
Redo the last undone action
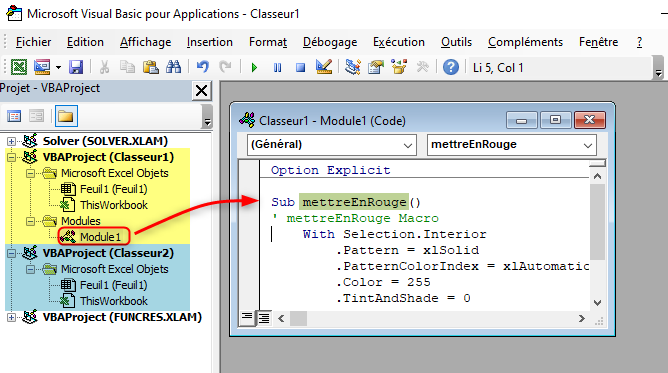225,67
